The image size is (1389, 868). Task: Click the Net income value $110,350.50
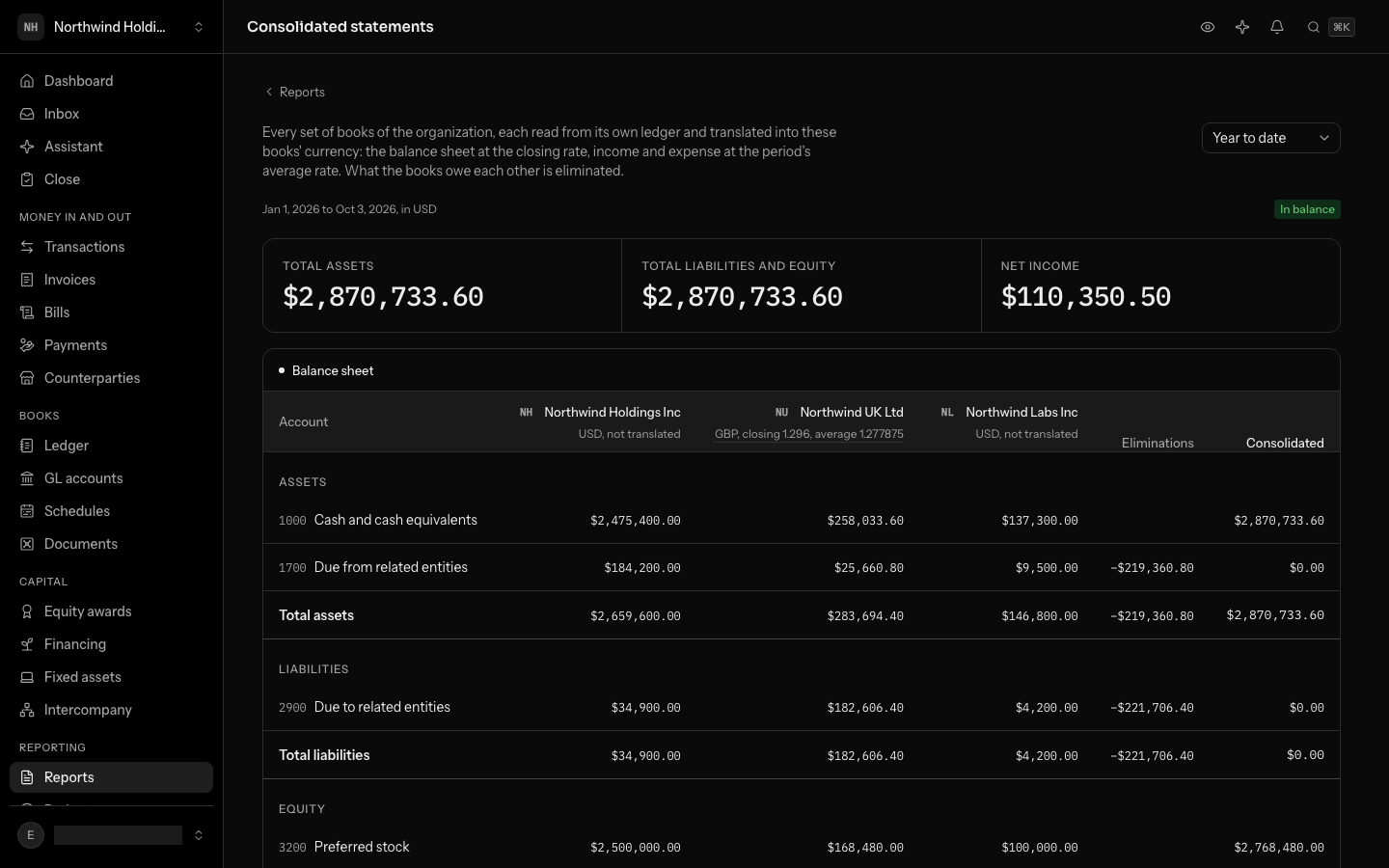[1086, 297]
